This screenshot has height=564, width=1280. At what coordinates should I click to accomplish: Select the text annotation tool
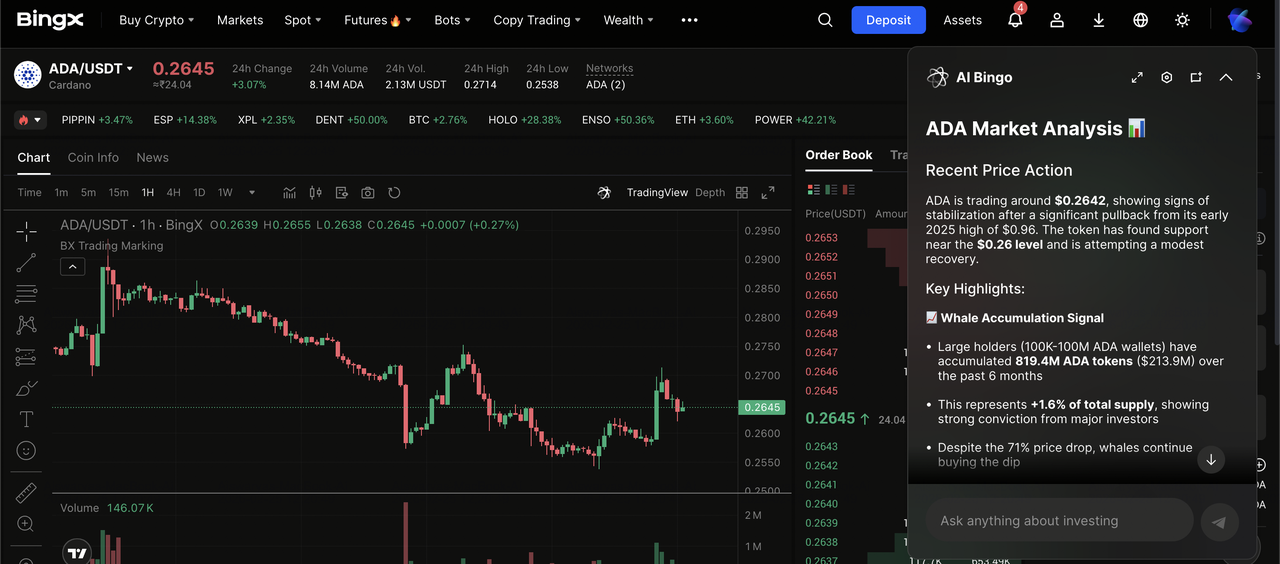coord(26,419)
